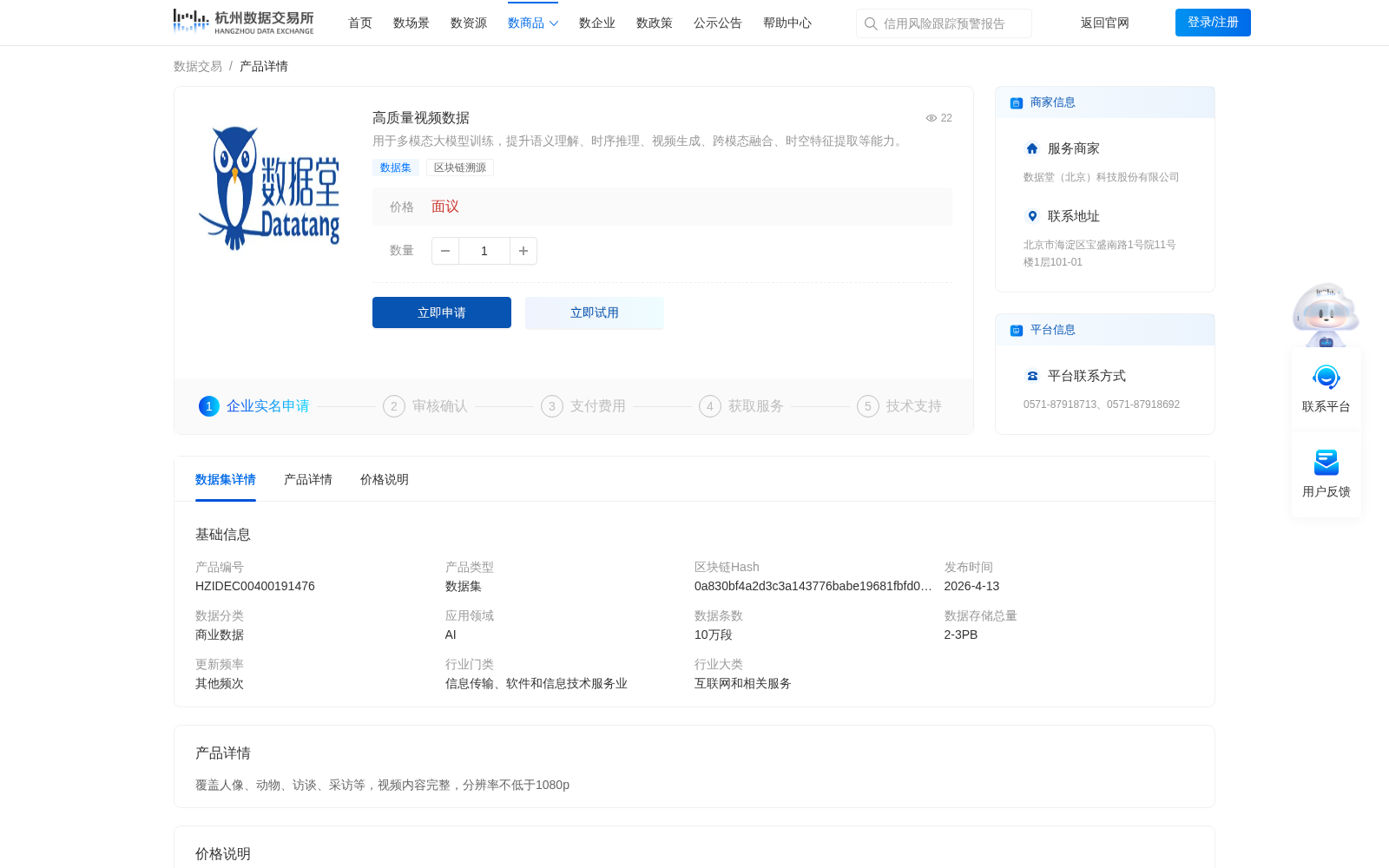This screenshot has height=868, width=1389.
Task: Click the Datatang owl product logo
Action: coord(269,188)
